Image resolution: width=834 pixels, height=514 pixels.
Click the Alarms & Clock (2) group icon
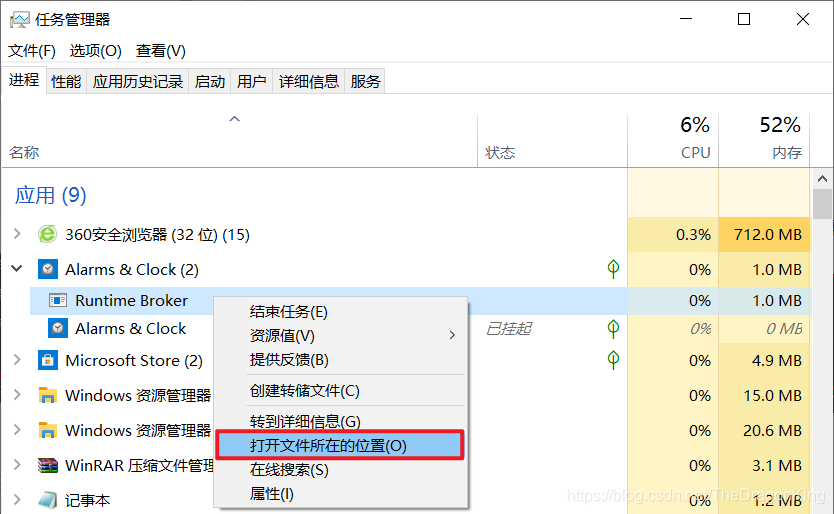pyautogui.click(x=47, y=269)
